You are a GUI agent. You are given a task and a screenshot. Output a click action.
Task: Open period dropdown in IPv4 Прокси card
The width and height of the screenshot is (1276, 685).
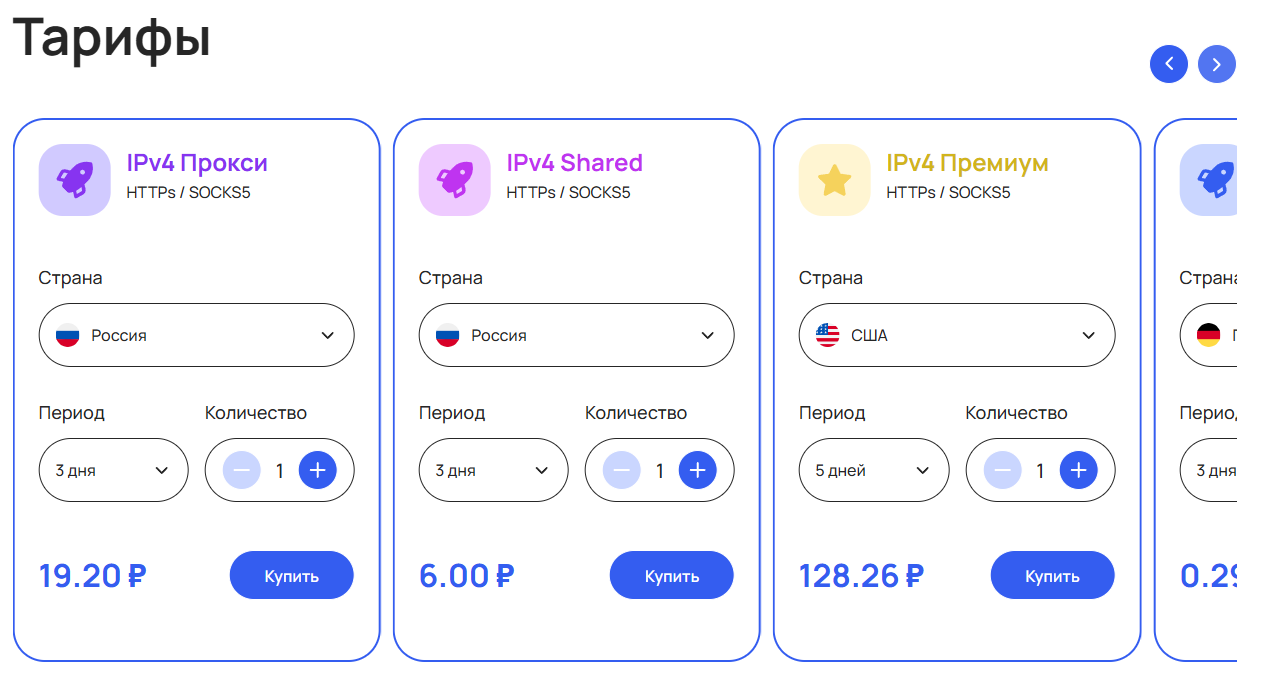click(113, 470)
